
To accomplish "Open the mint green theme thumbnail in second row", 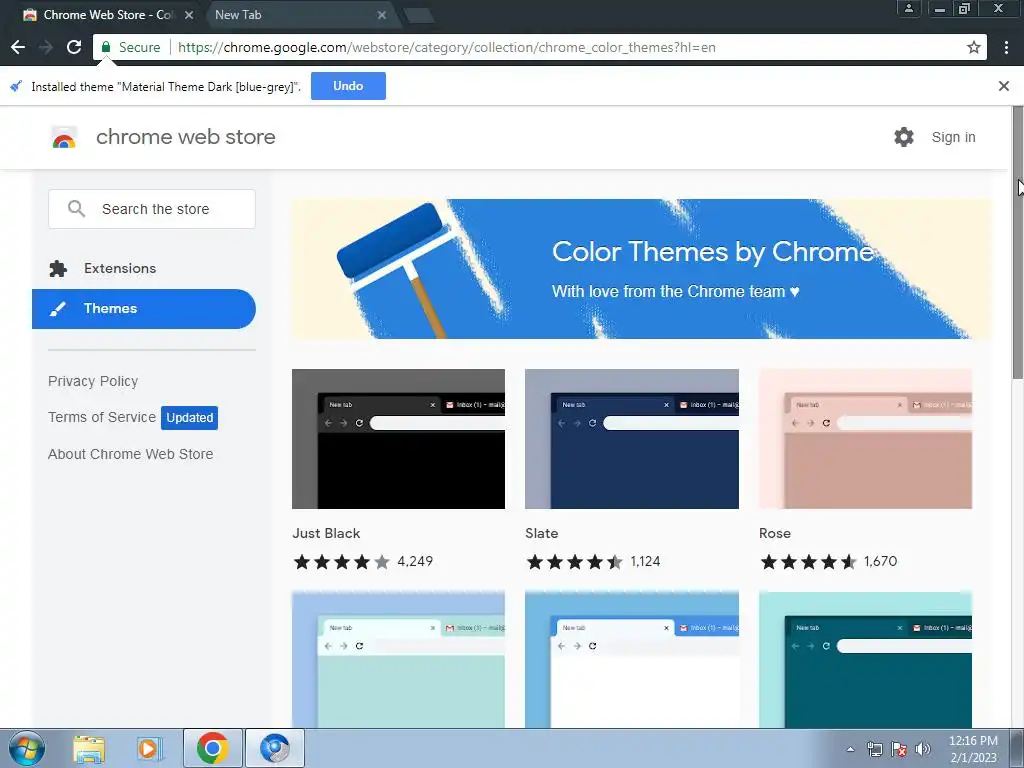I will [398, 660].
